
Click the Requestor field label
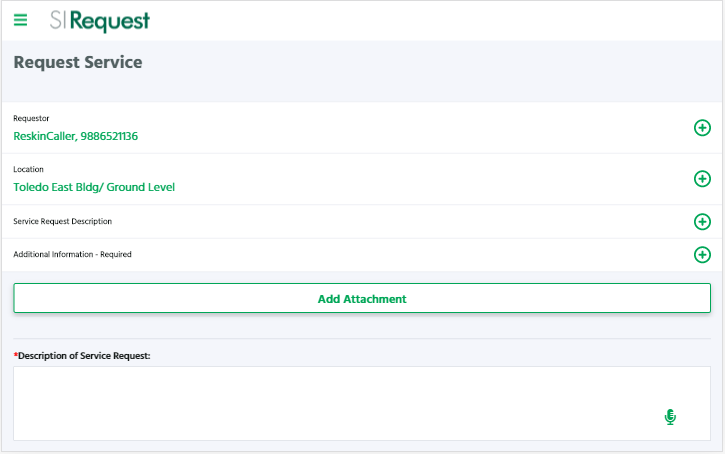point(31,118)
